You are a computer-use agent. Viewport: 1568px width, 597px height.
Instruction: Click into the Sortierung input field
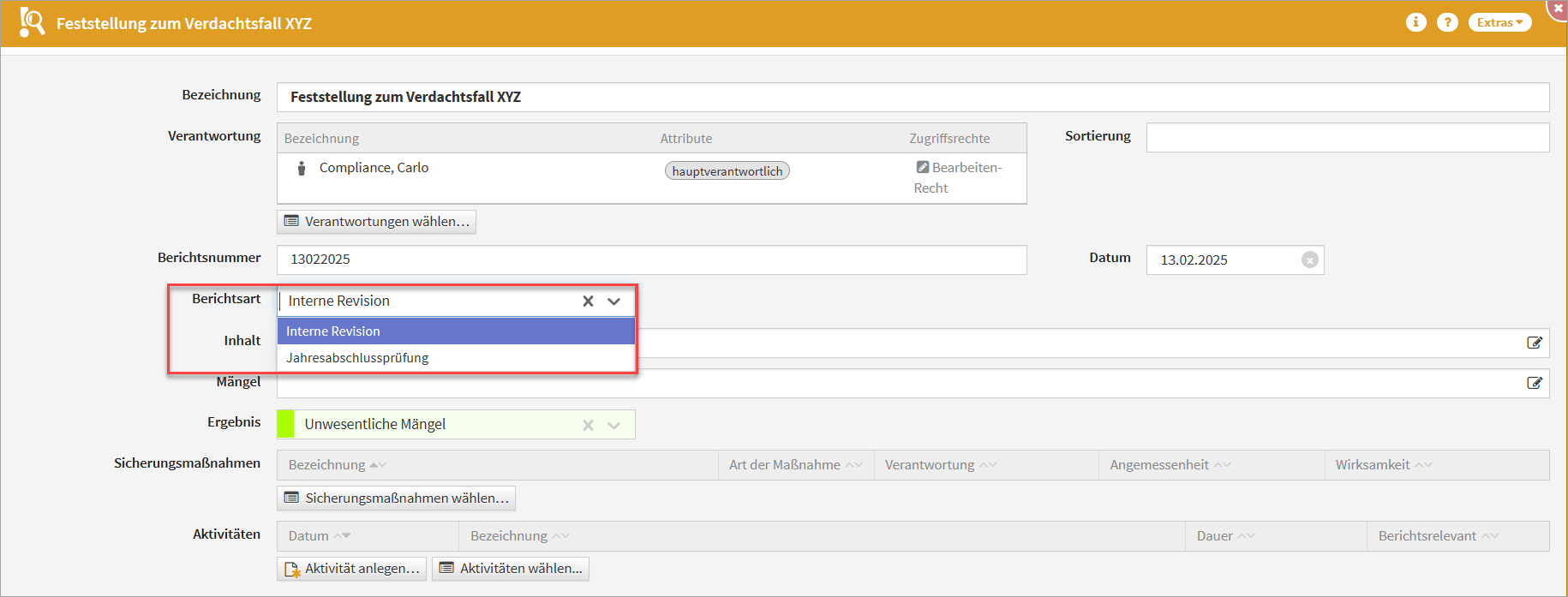(x=1347, y=138)
